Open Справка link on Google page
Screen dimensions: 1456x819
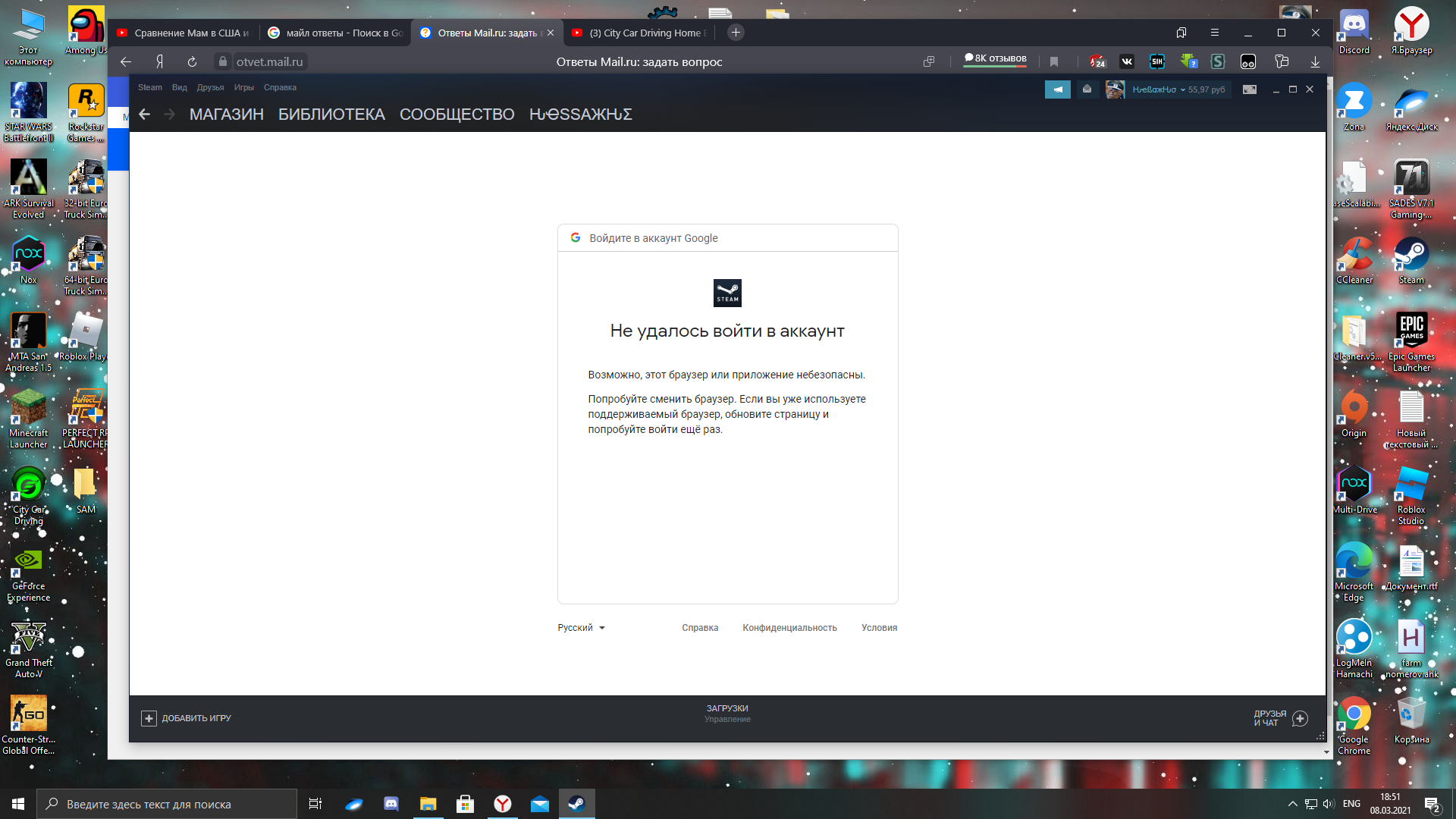point(700,628)
